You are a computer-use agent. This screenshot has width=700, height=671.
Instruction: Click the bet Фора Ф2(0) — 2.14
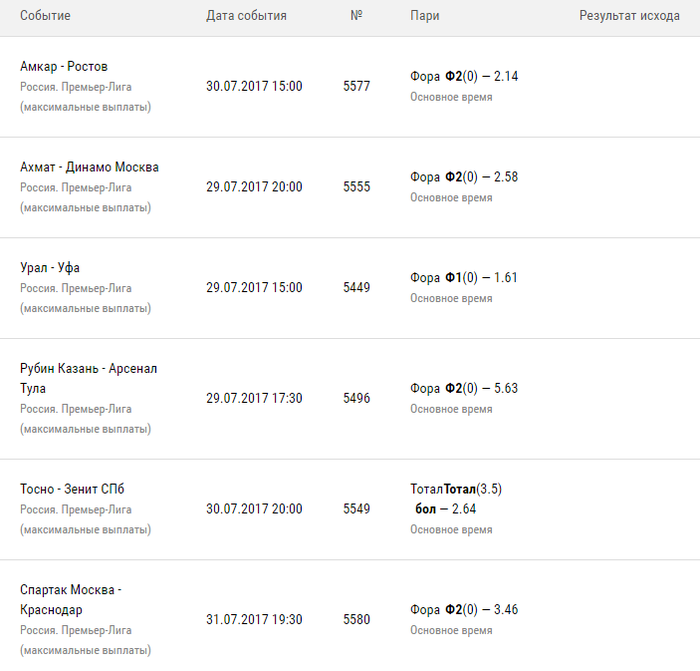[x=464, y=77]
